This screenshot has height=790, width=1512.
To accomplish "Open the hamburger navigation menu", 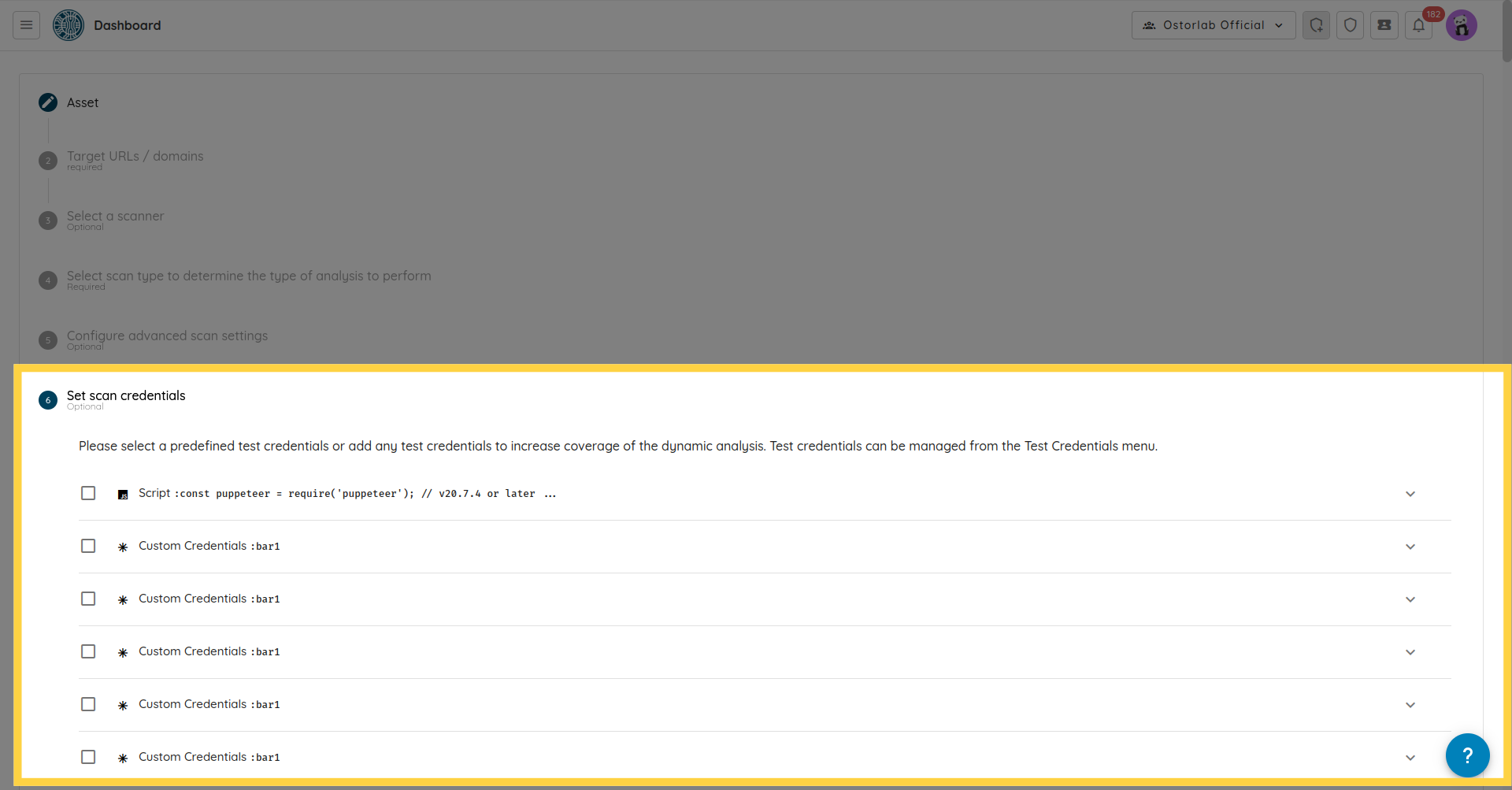I will tap(26, 25).
